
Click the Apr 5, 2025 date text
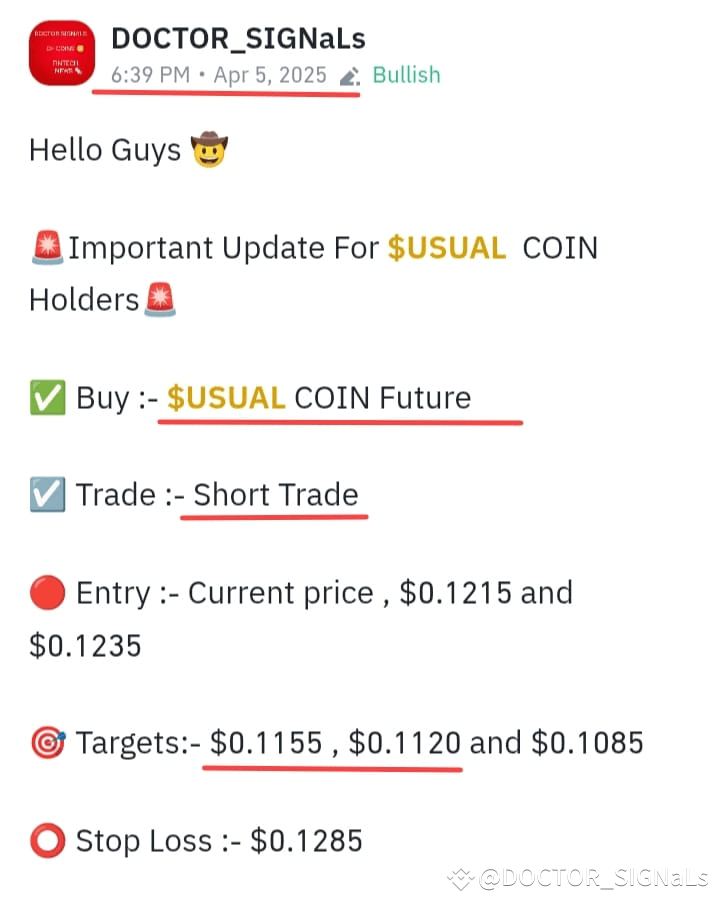(272, 75)
